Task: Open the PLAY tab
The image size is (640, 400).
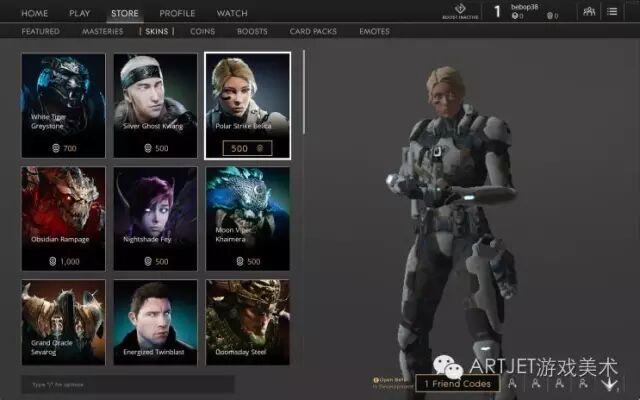Action: pos(80,13)
